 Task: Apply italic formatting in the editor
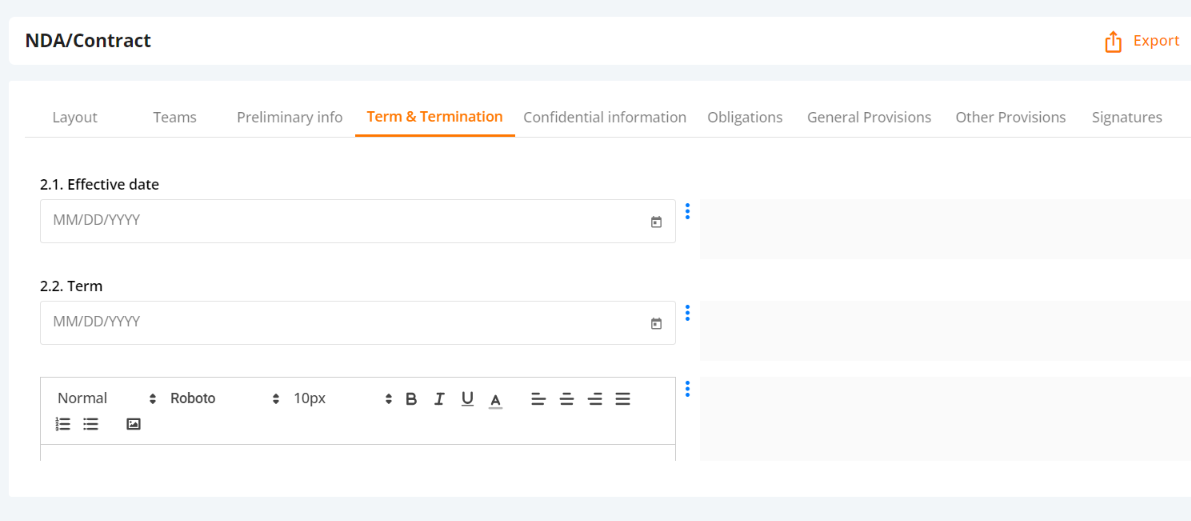(439, 399)
